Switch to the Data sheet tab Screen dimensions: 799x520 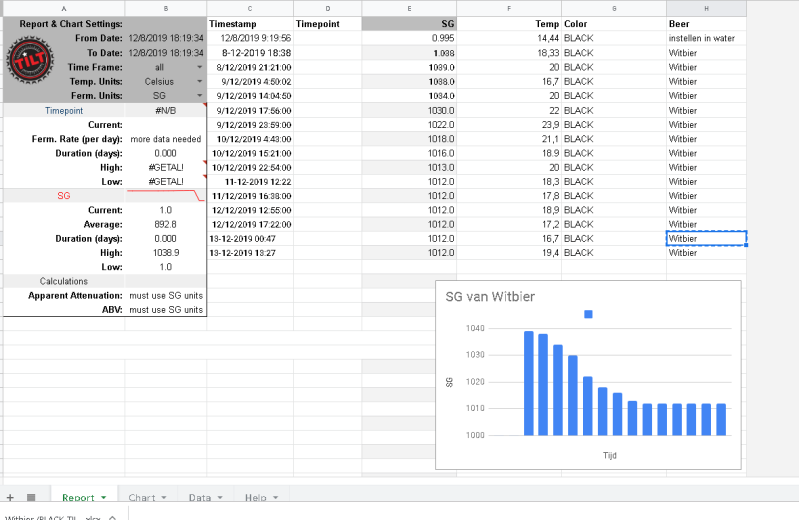(199, 497)
